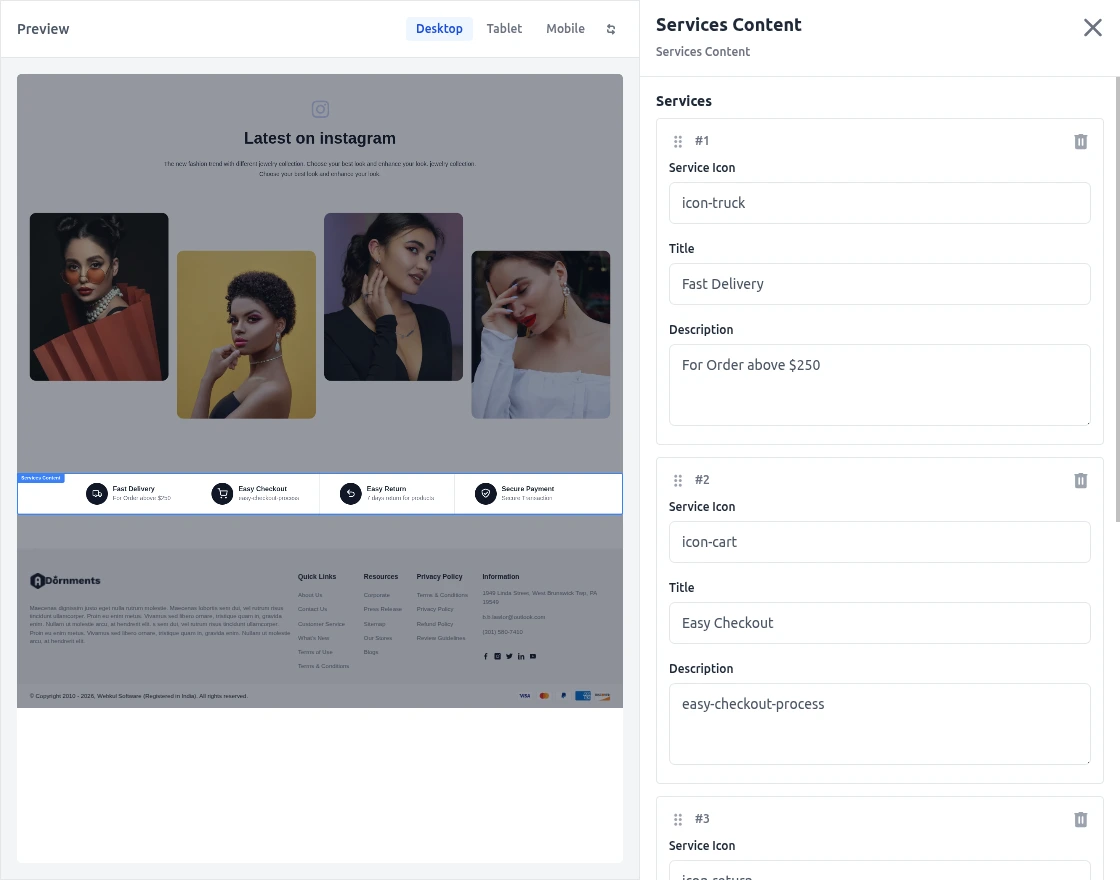
Task: Click the Twitter icon in footer
Action: (509, 656)
